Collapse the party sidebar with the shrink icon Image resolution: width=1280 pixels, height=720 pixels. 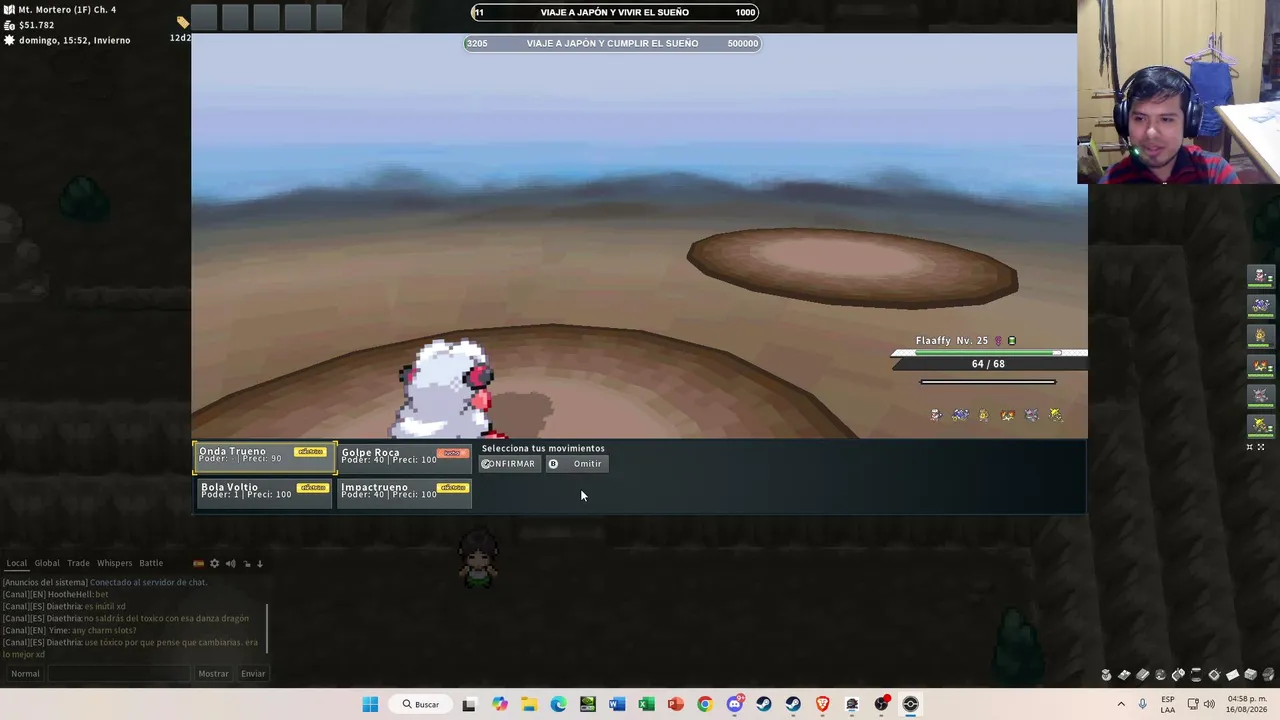click(x=1249, y=447)
